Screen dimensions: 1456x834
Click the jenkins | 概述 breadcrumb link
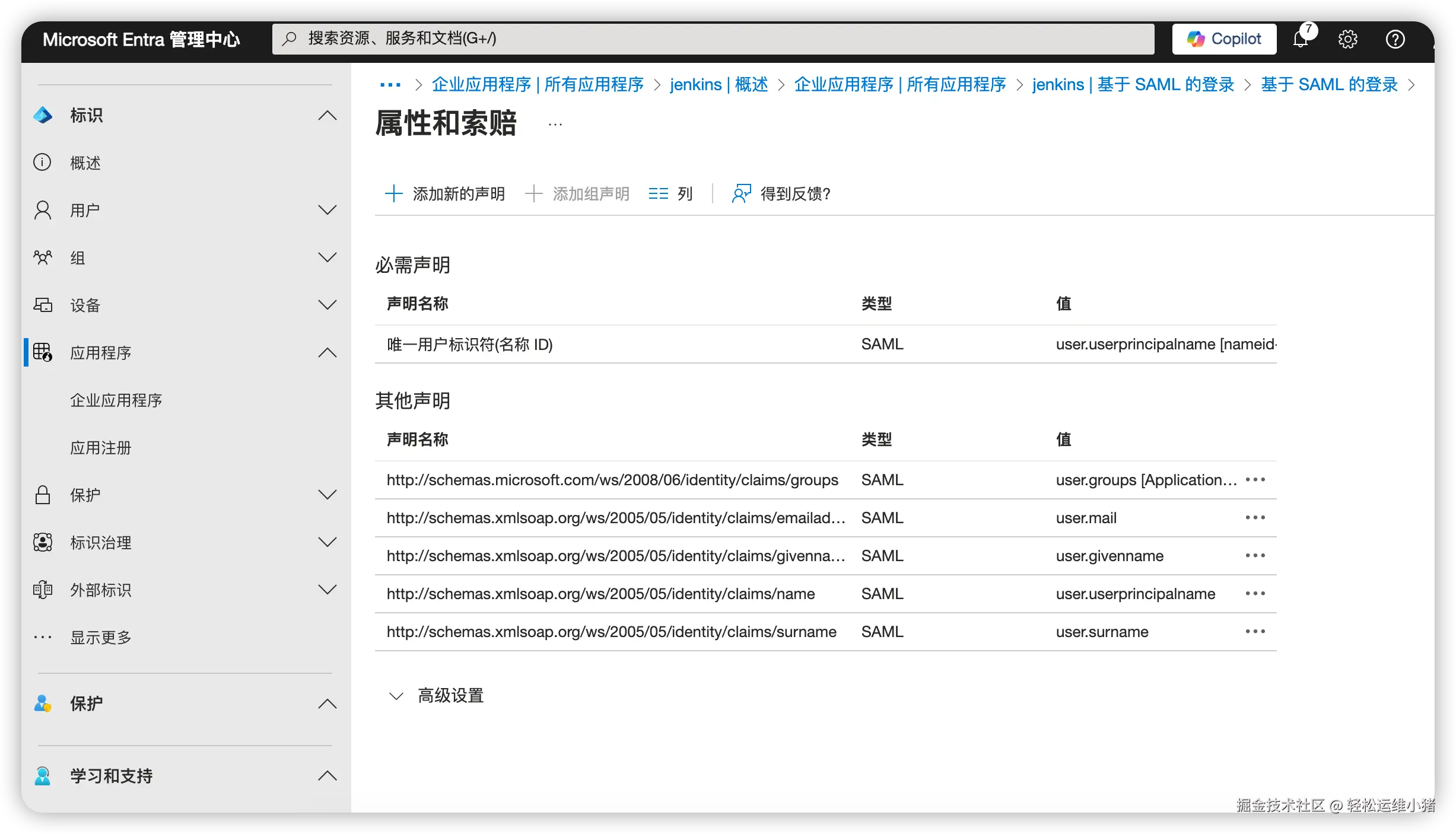click(719, 85)
